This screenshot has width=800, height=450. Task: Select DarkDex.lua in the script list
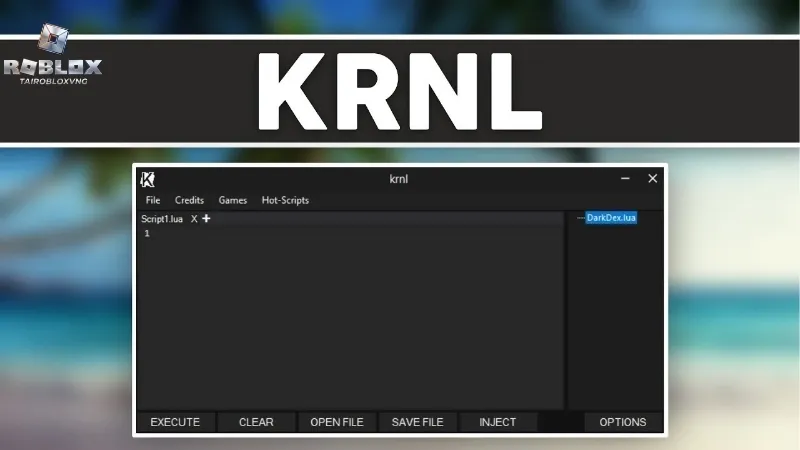tap(611, 218)
